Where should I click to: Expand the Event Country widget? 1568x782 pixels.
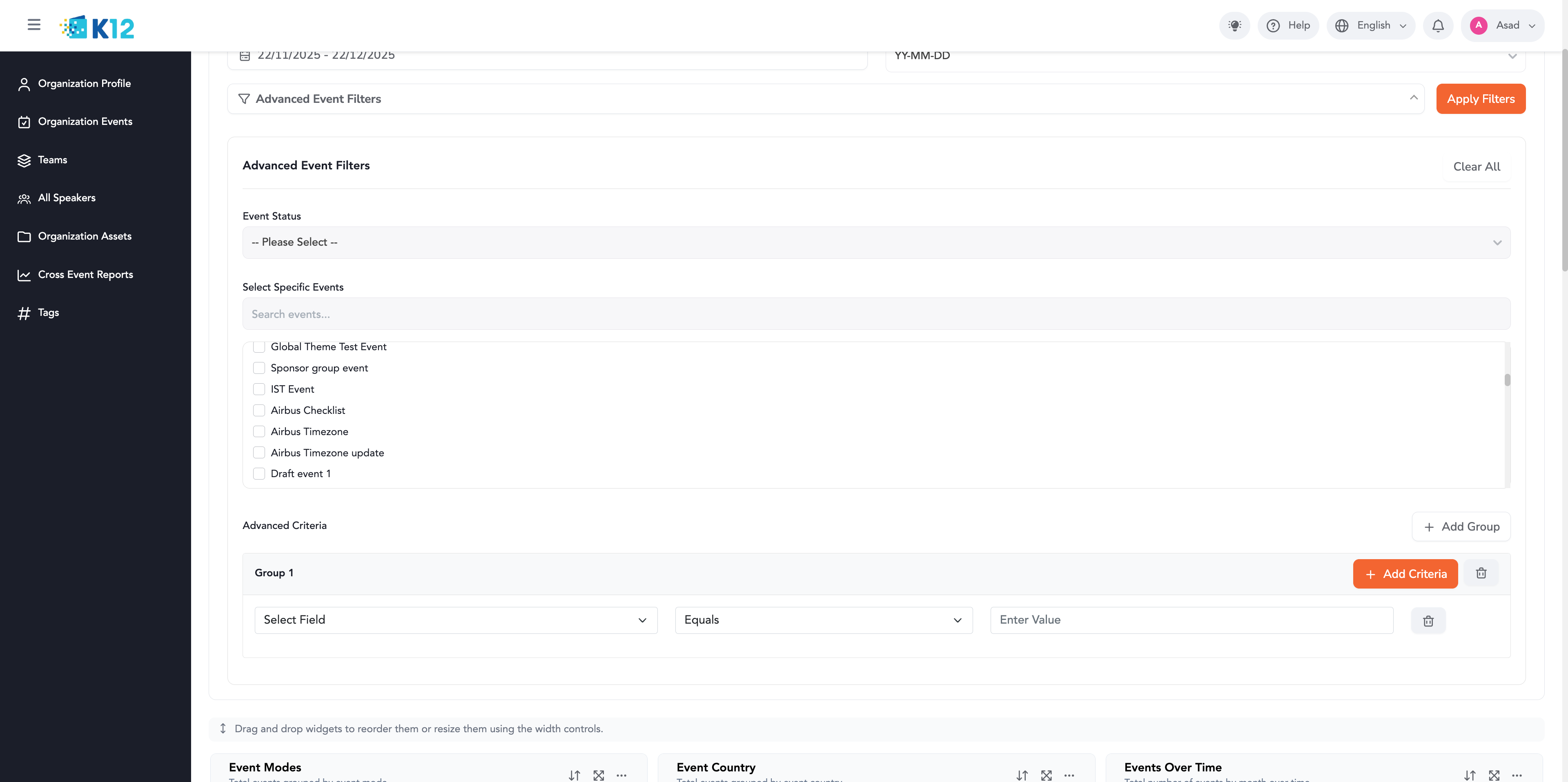pyautogui.click(x=1046, y=775)
